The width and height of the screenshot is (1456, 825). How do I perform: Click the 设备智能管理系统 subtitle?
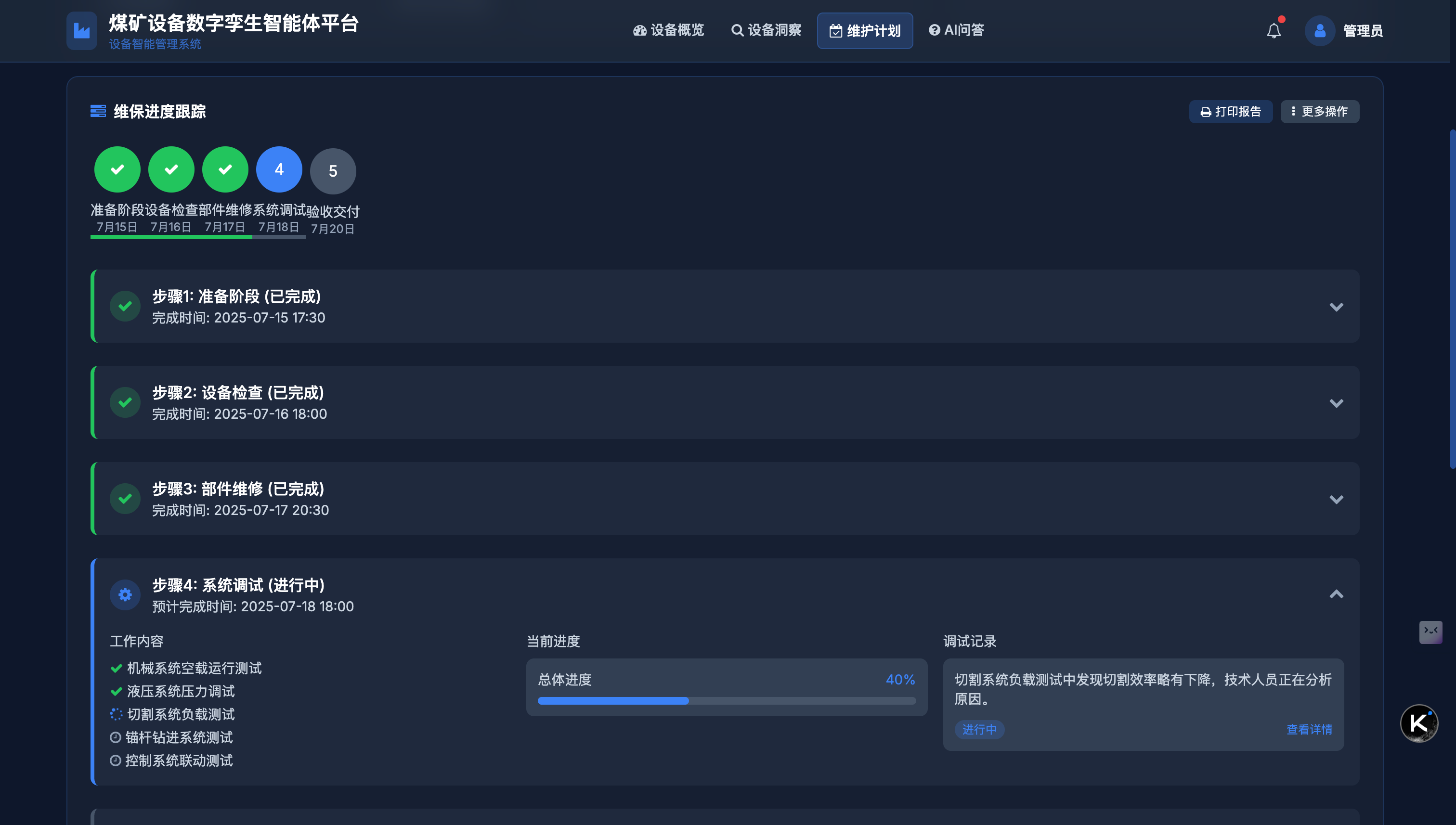155,44
